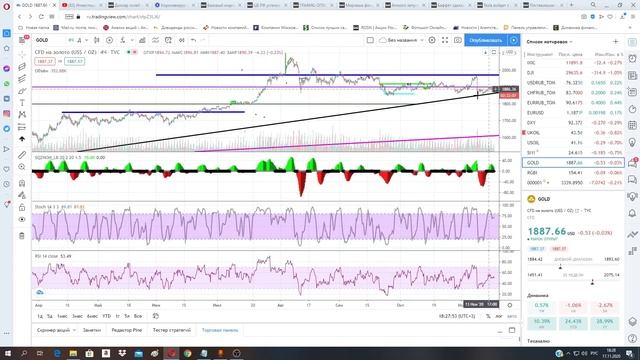Open the chat panel with notification badge
The height and width of the screenshot is (360, 640).
click(x=632, y=163)
